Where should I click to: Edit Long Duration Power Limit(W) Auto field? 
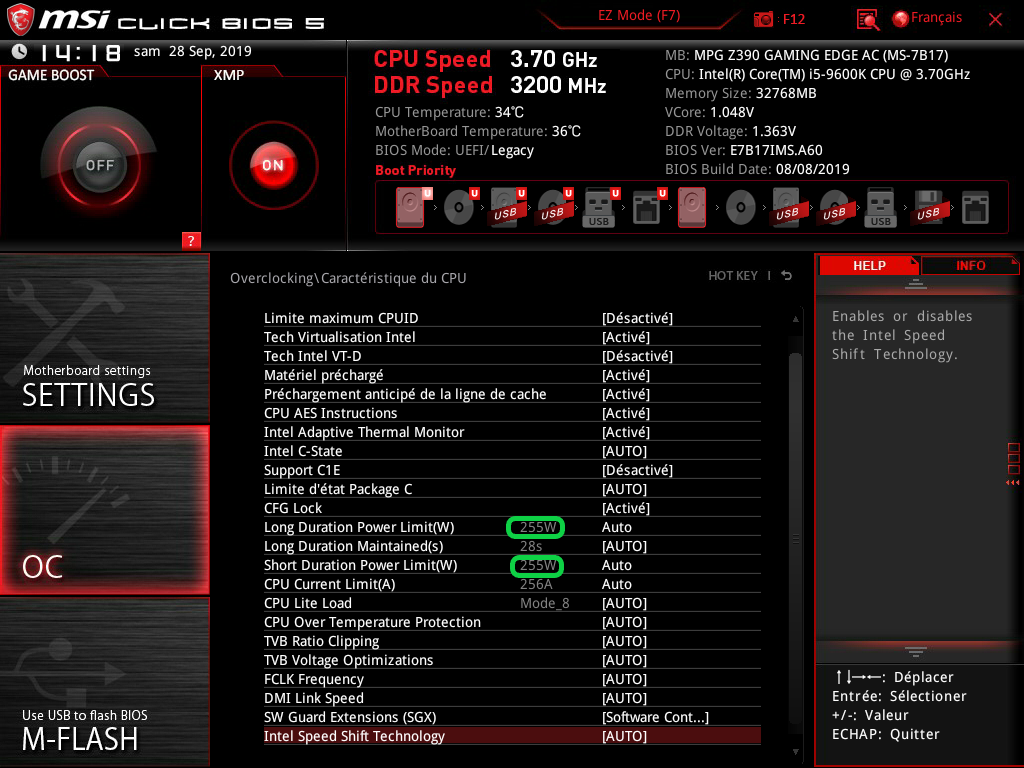point(616,527)
